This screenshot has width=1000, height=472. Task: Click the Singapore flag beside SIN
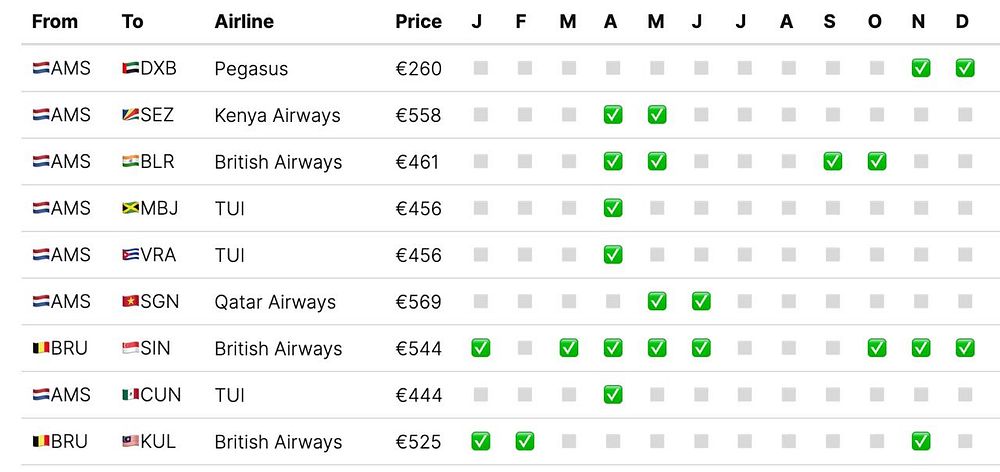[130, 349]
